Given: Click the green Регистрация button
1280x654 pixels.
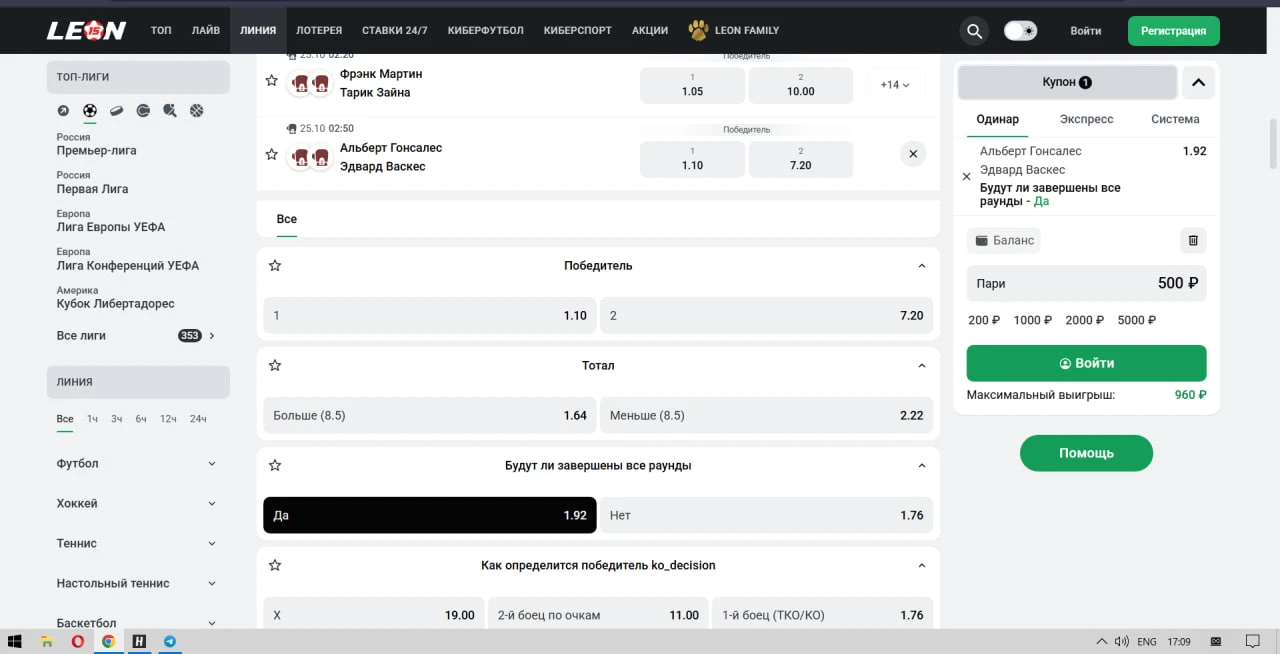Looking at the screenshot, I should pos(1174,31).
